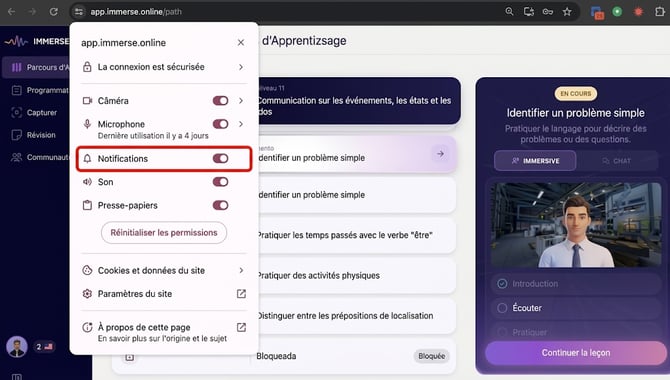Click the language flag badge beside avatar
670x380 pixels.
click(x=44, y=347)
